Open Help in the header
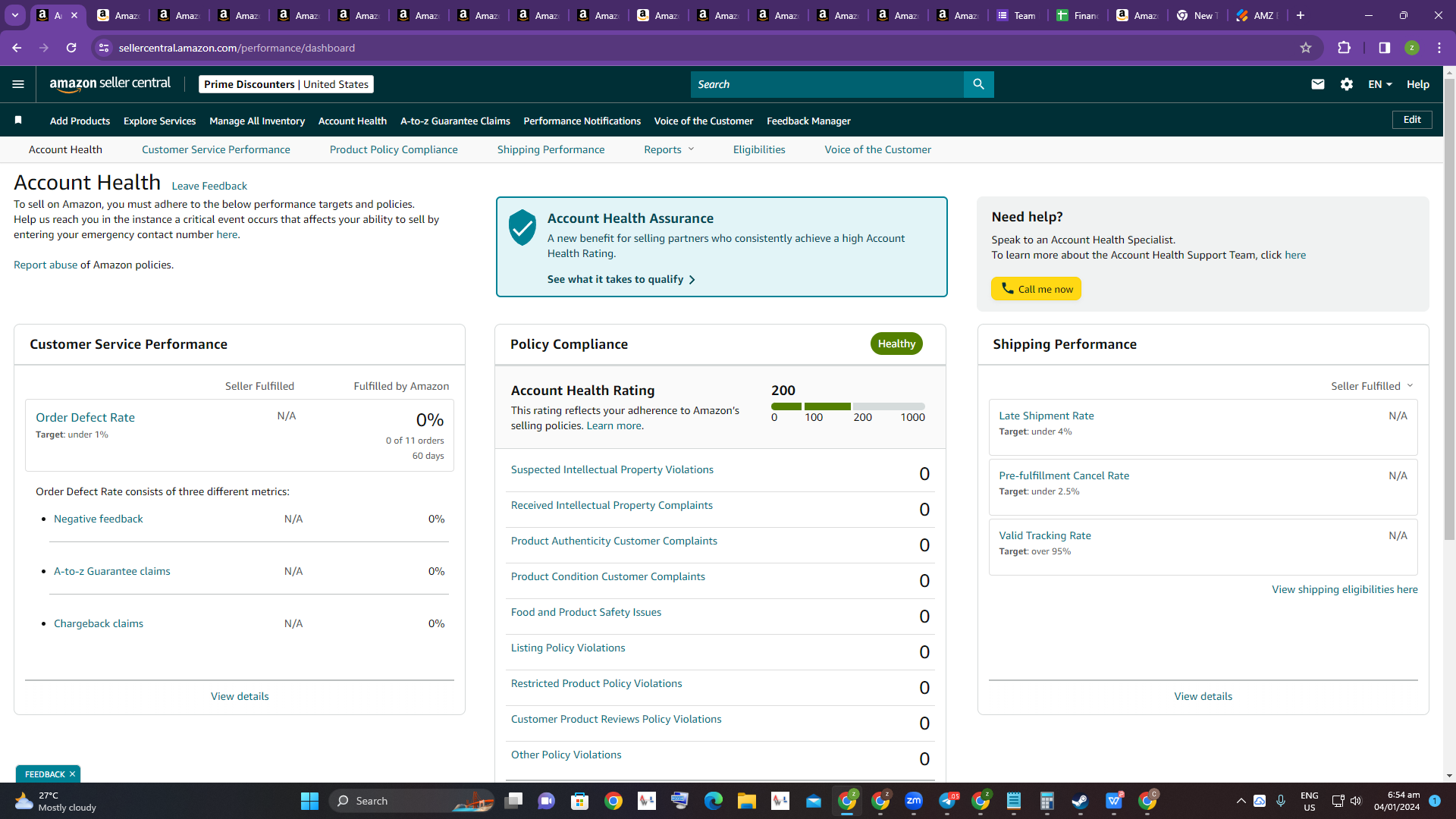This screenshot has width=1456, height=819. (x=1417, y=84)
